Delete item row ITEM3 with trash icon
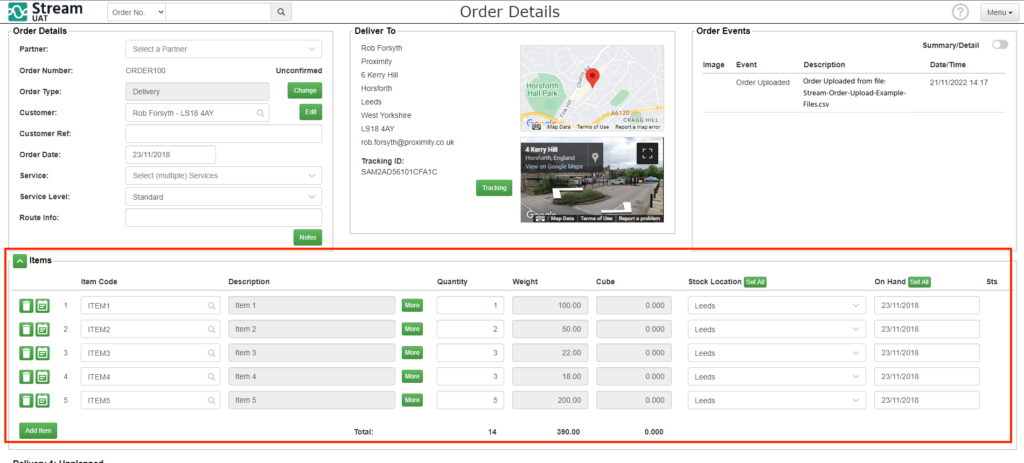This screenshot has height=463, width=1024. point(26,353)
